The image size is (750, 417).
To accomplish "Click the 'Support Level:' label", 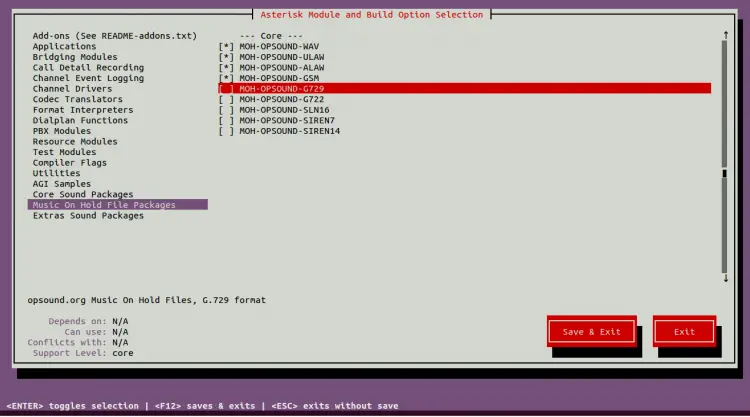I will coord(70,353).
